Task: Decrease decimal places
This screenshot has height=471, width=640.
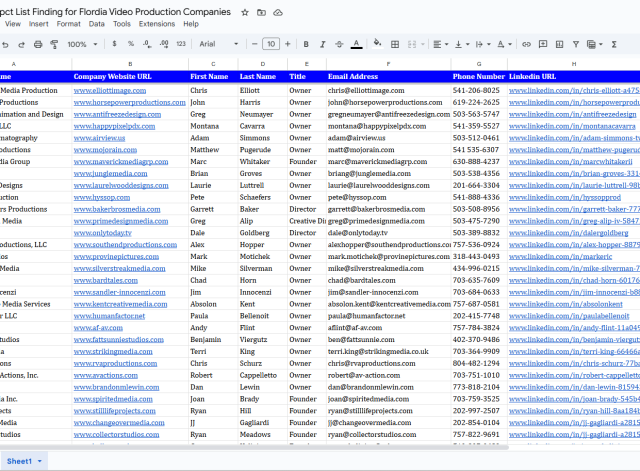Action: pos(147,44)
